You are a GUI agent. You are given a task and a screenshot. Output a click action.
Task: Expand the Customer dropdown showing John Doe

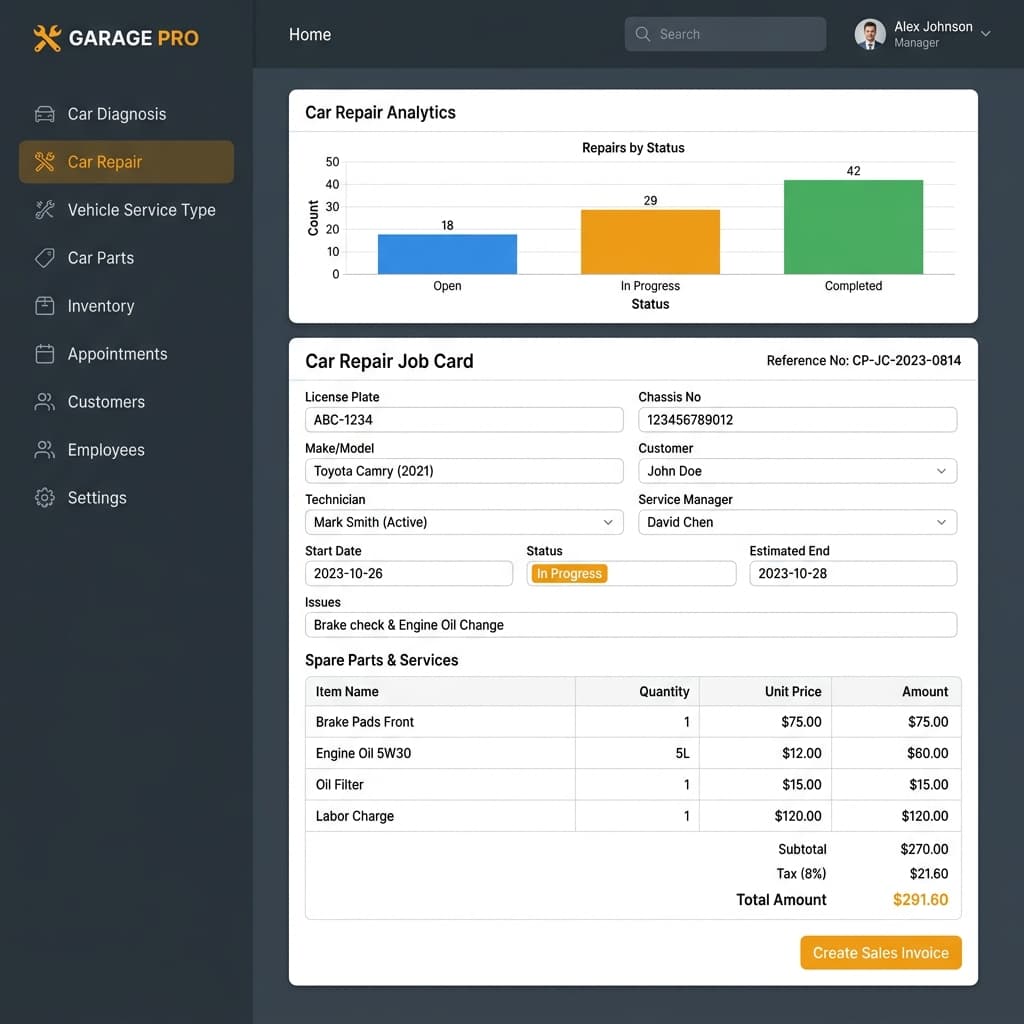[797, 471]
